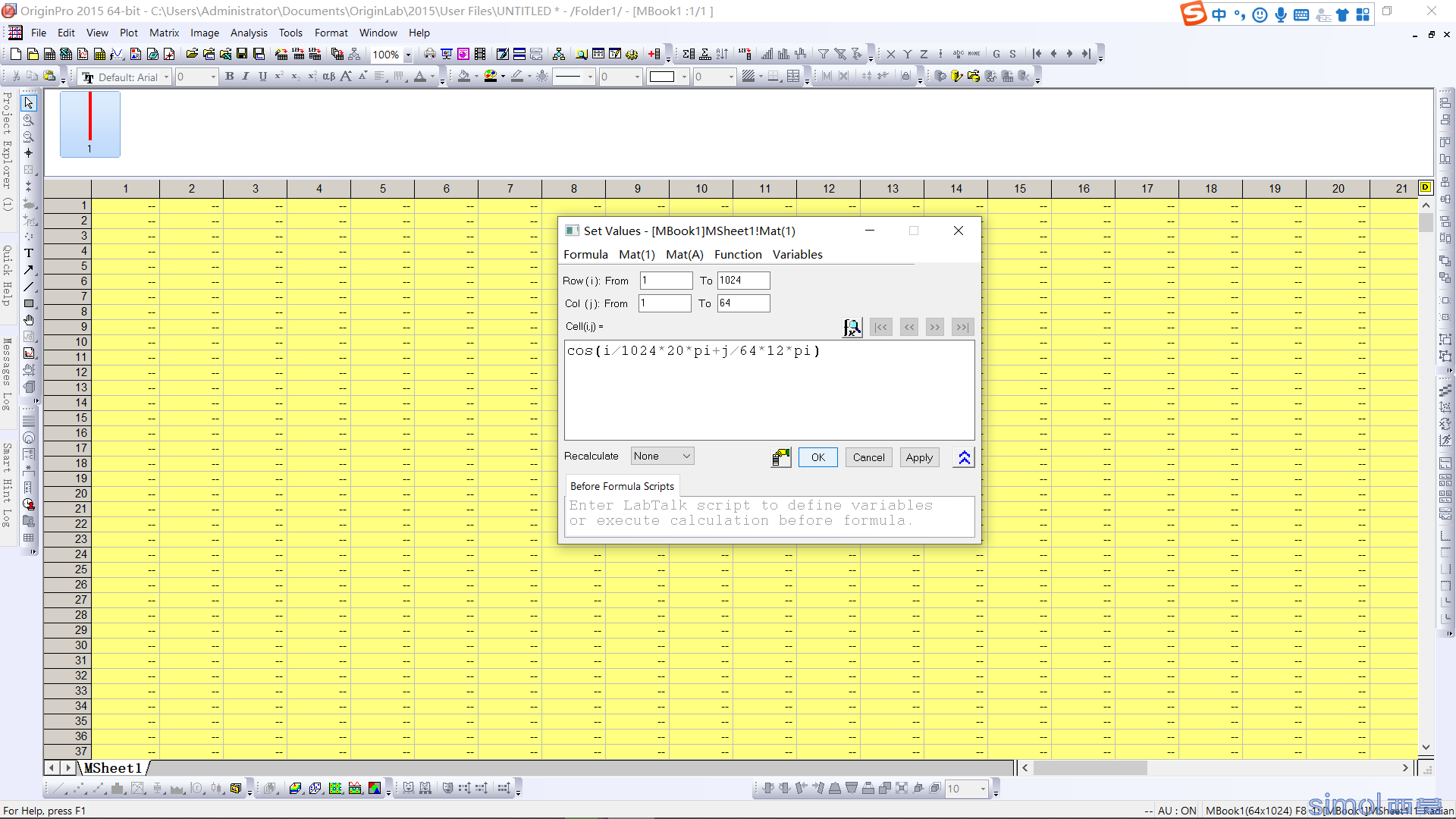Image resolution: width=1456 pixels, height=819 pixels.
Task: Click the New Workbook icon
Action: point(49,54)
